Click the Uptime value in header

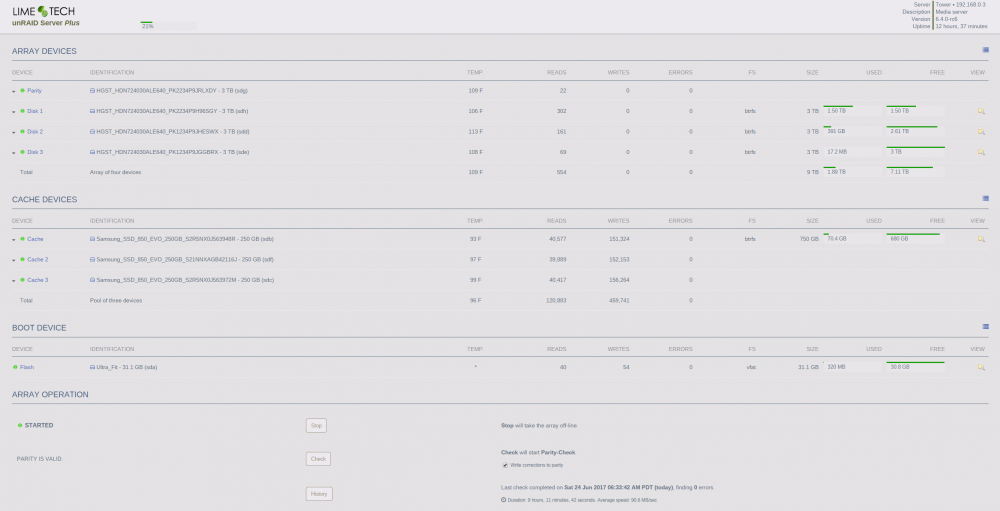[x=962, y=26]
